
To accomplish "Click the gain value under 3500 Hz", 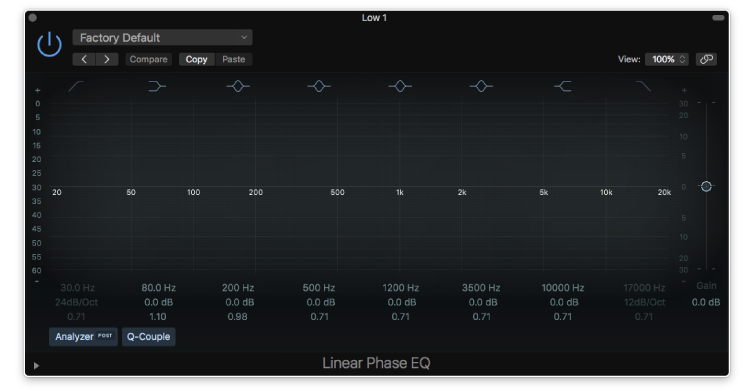I will point(483,302).
